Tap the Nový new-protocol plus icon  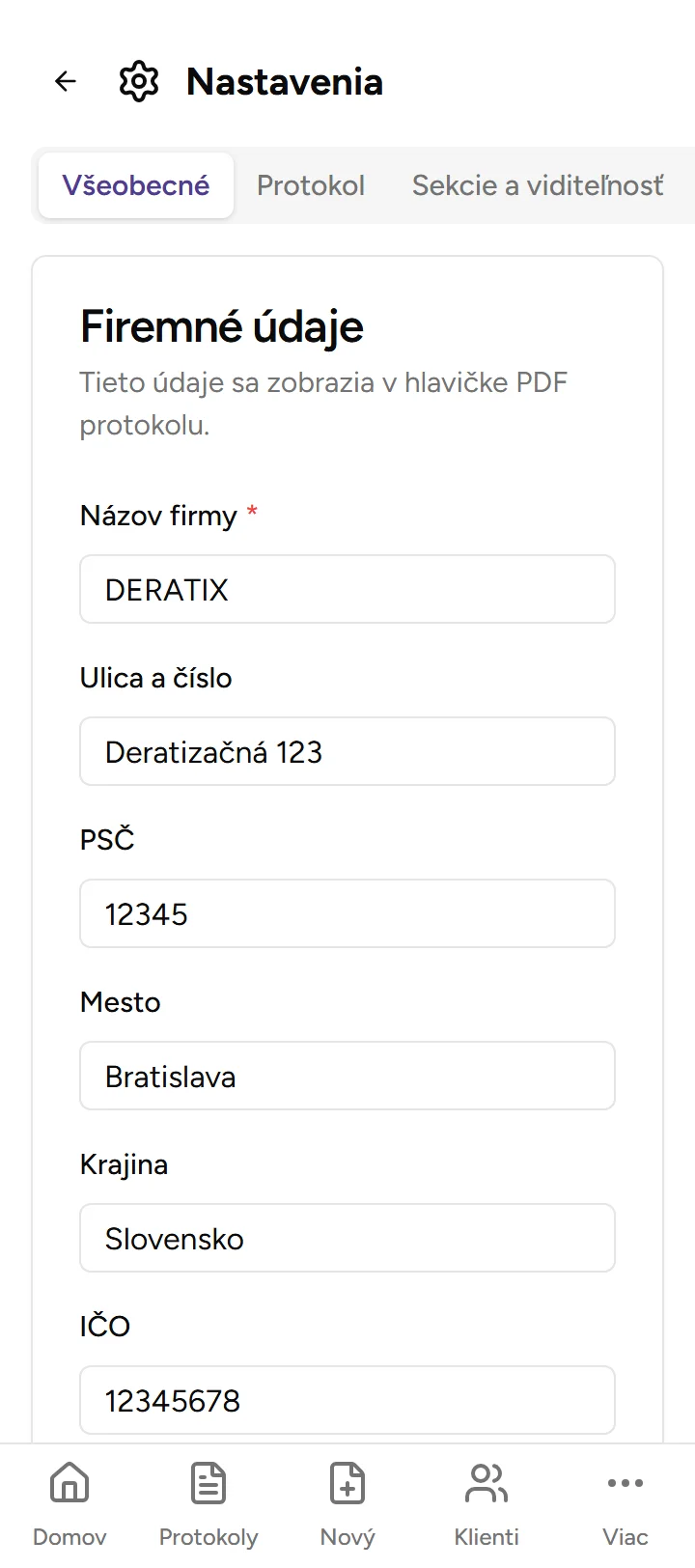347,1482
